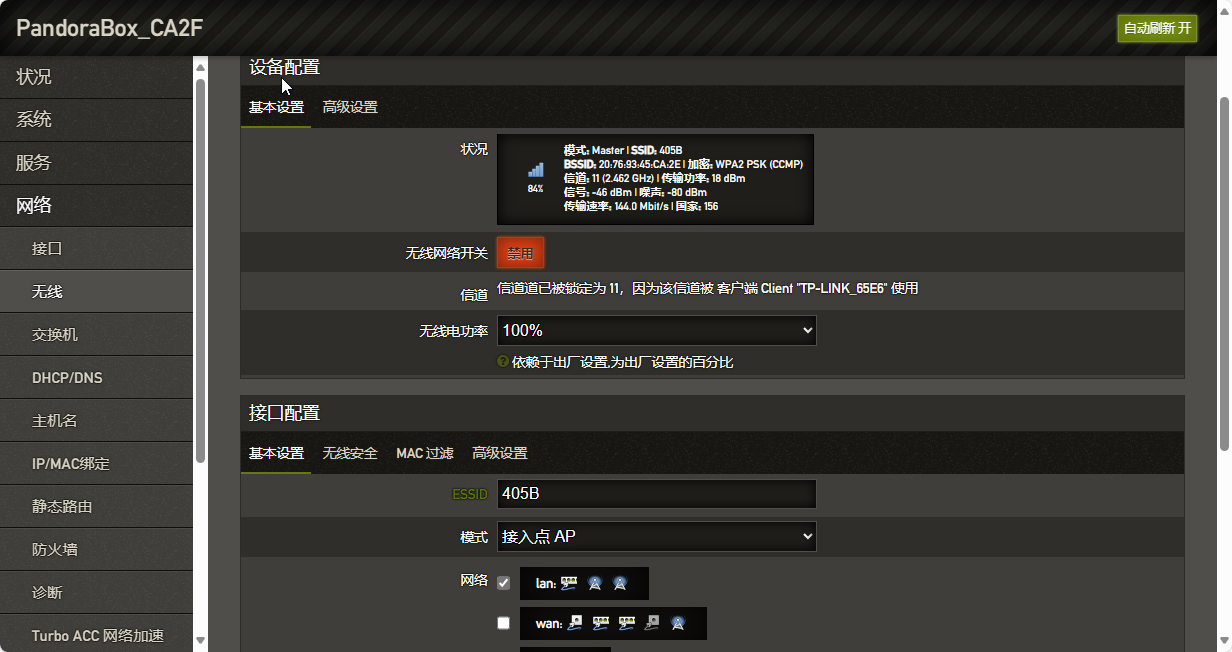The image size is (1232, 652).
Task: Switch to 设备配置 高级设置 tab
Action: click(x=350, y=107)
